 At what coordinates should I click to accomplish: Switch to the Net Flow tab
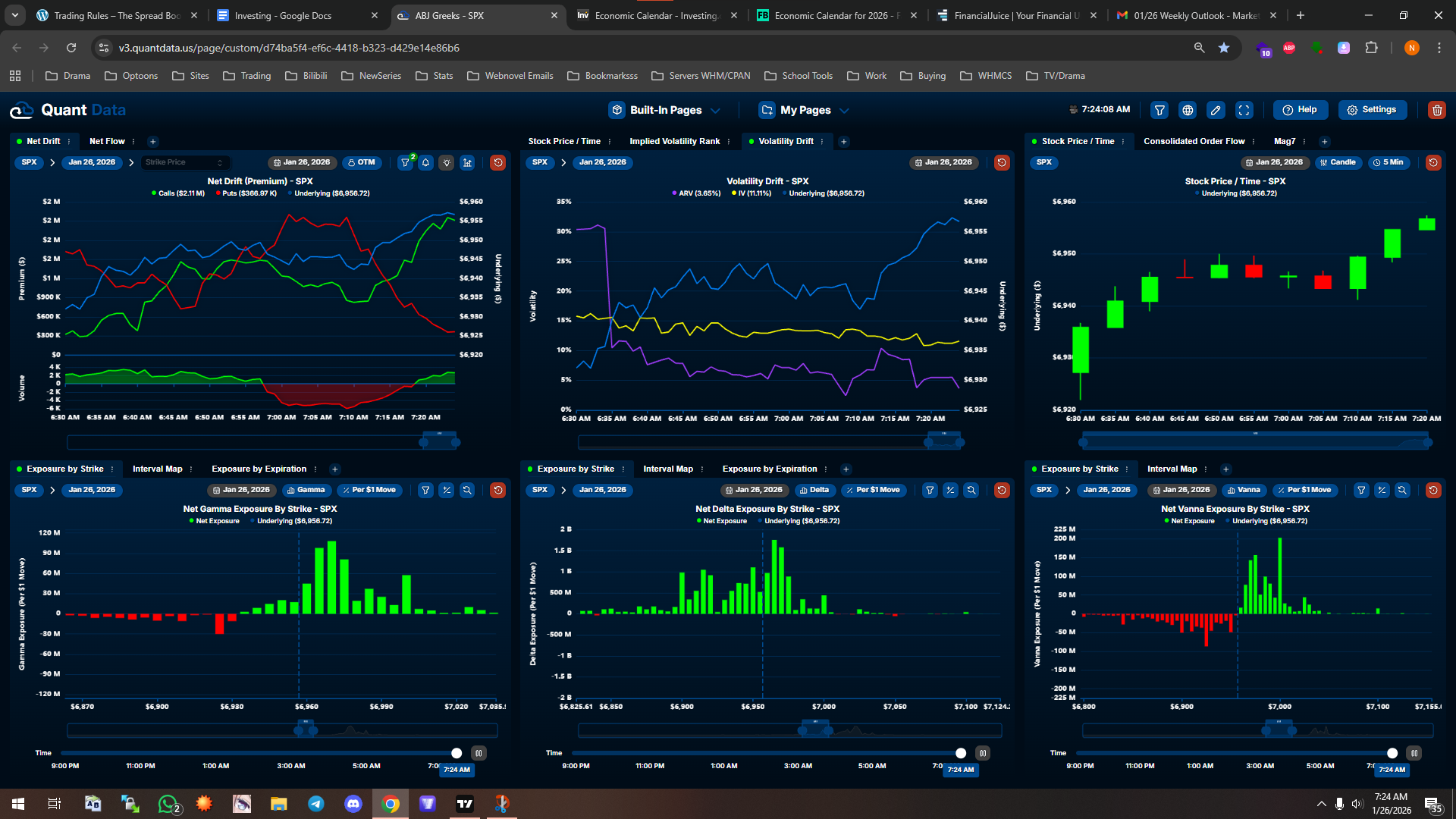(107, 141)
